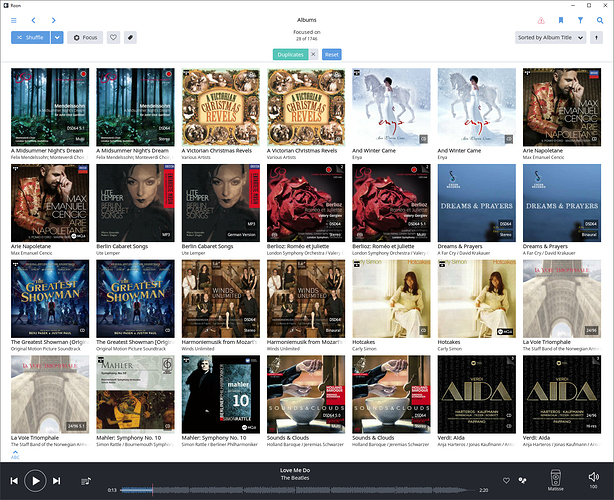614x500 pixels.
Task: Open Sorted by Album Title dropdown
Action: coord(550,38)
